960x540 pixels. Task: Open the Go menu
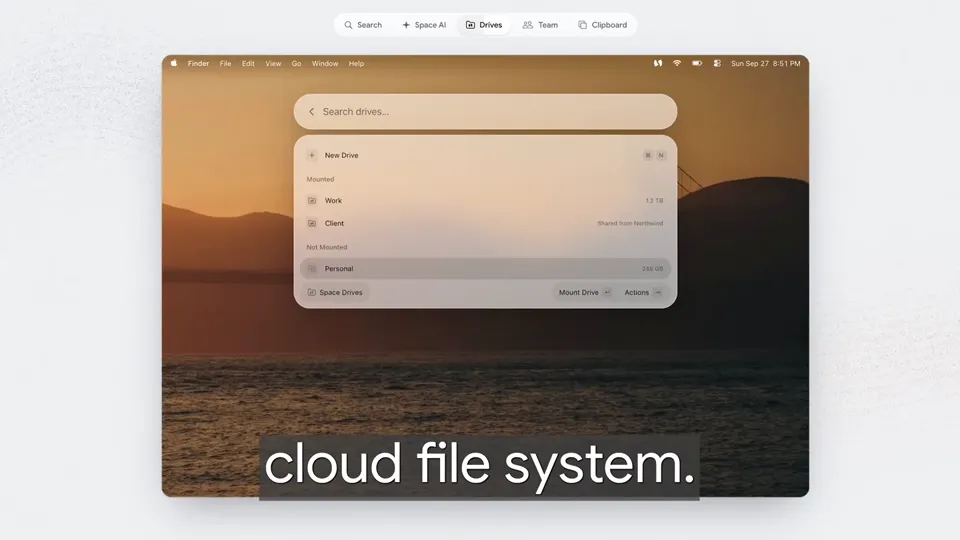click(296, 64)
